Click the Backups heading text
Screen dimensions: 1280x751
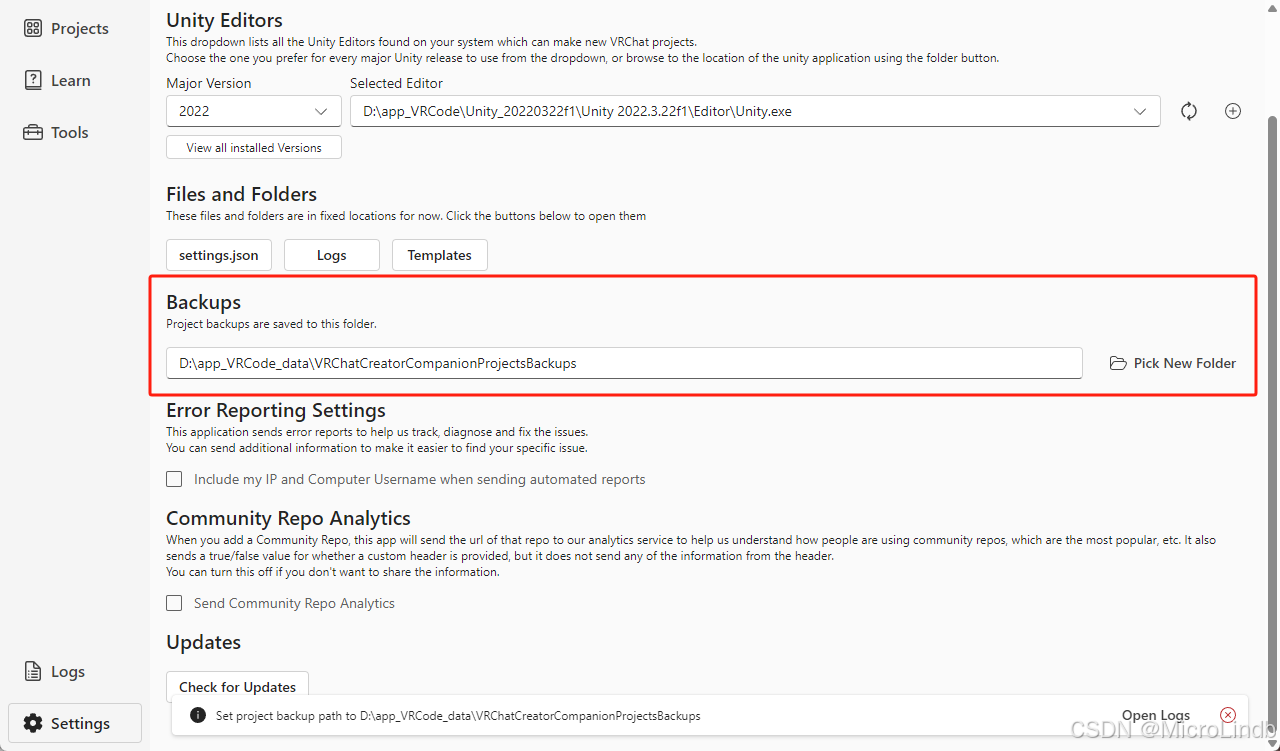[204, 302]
